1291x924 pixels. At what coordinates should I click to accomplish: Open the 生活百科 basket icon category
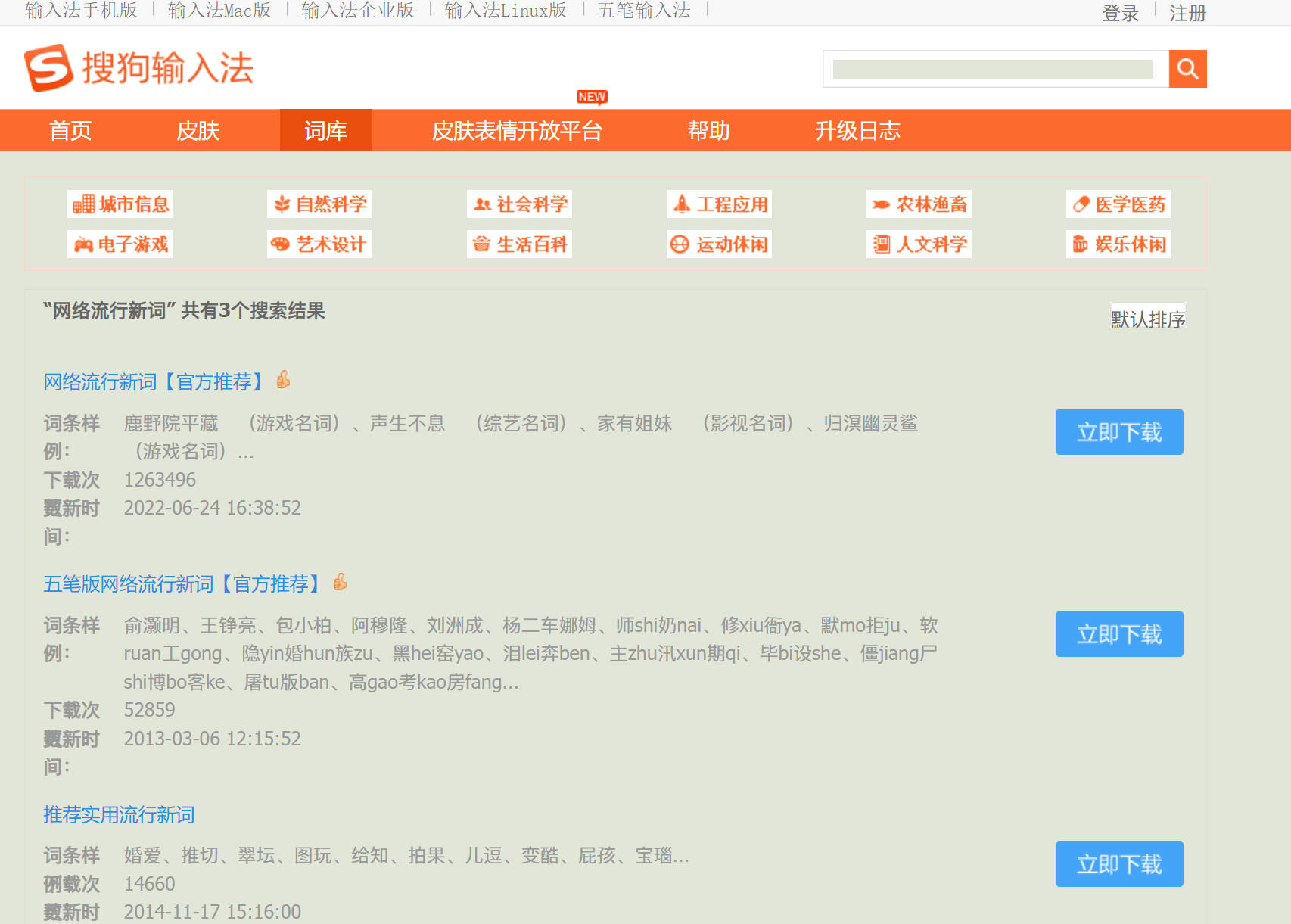click(x=519, y=244)
